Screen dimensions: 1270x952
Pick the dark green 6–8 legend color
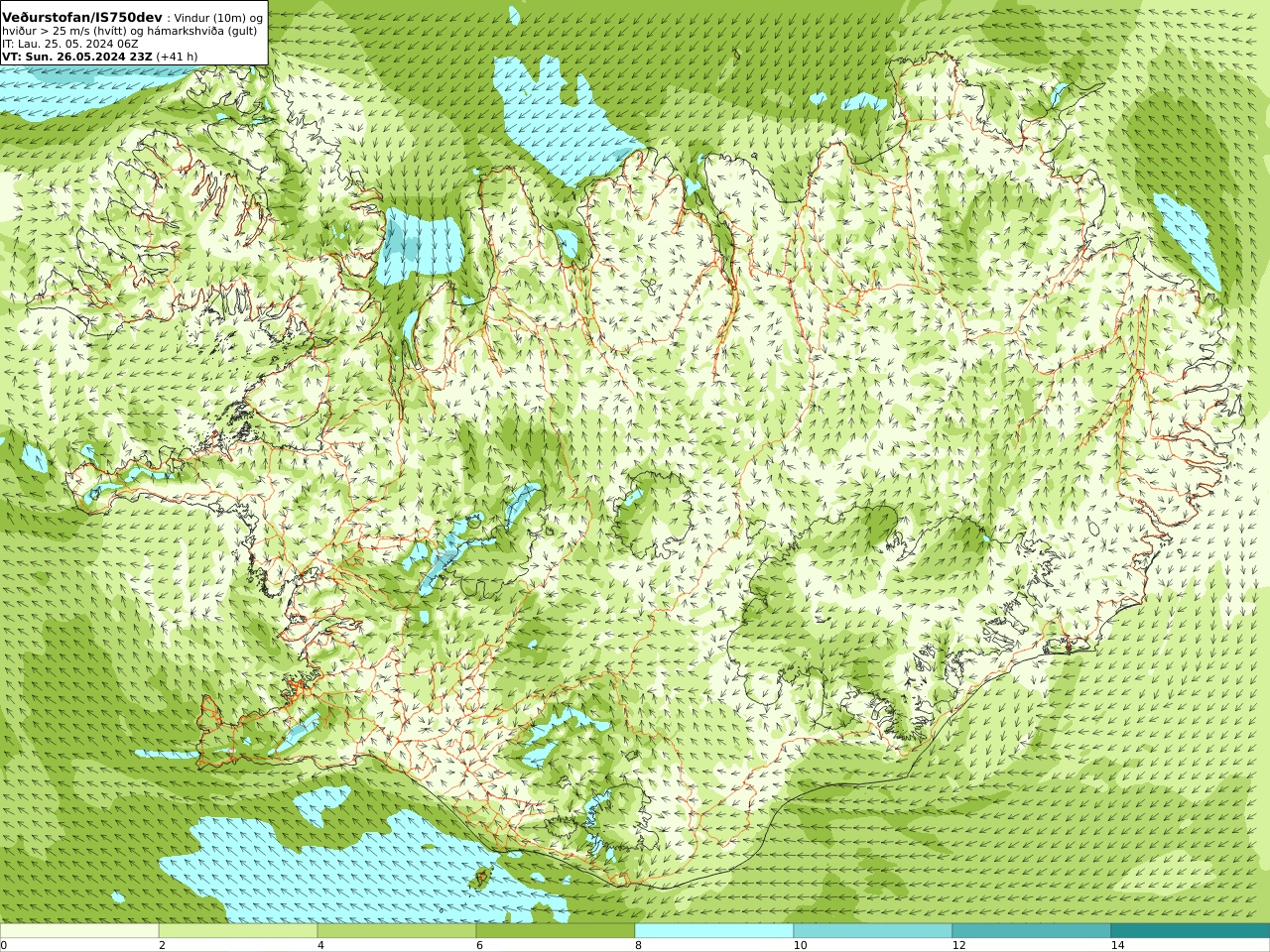(x=556, y=931)
